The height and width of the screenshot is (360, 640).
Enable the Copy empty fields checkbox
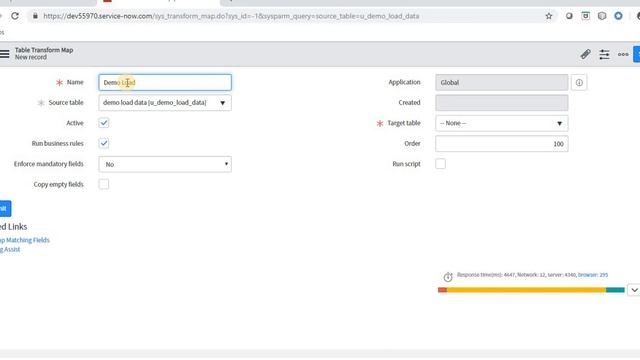point(104,184)
